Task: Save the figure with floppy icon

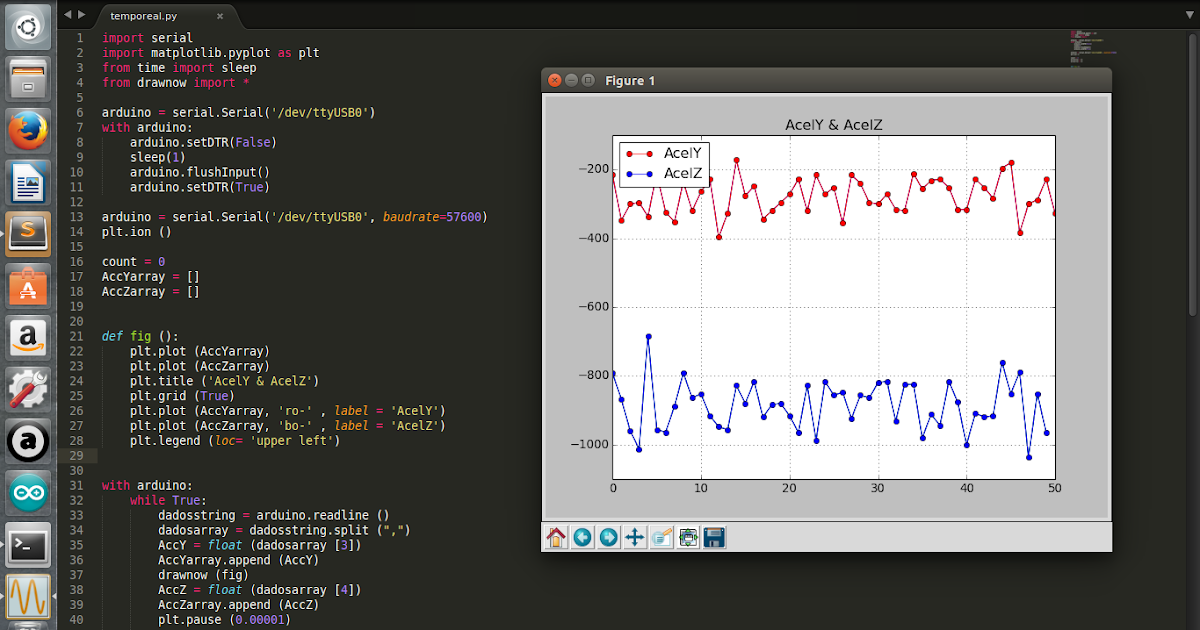Action: point(714,537)
